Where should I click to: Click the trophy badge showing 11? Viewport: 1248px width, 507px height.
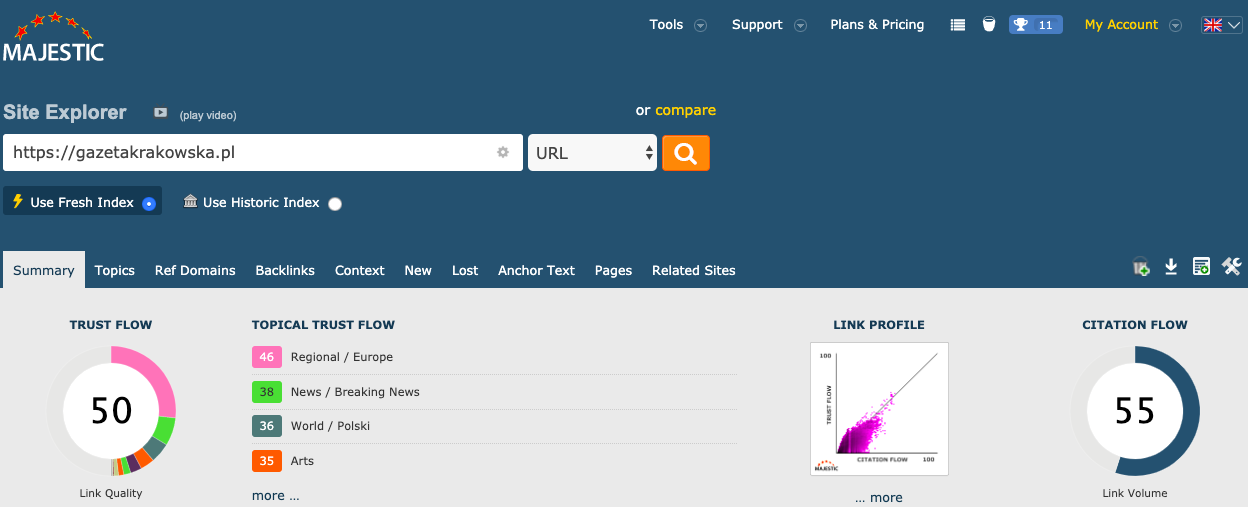[1035, 25]
